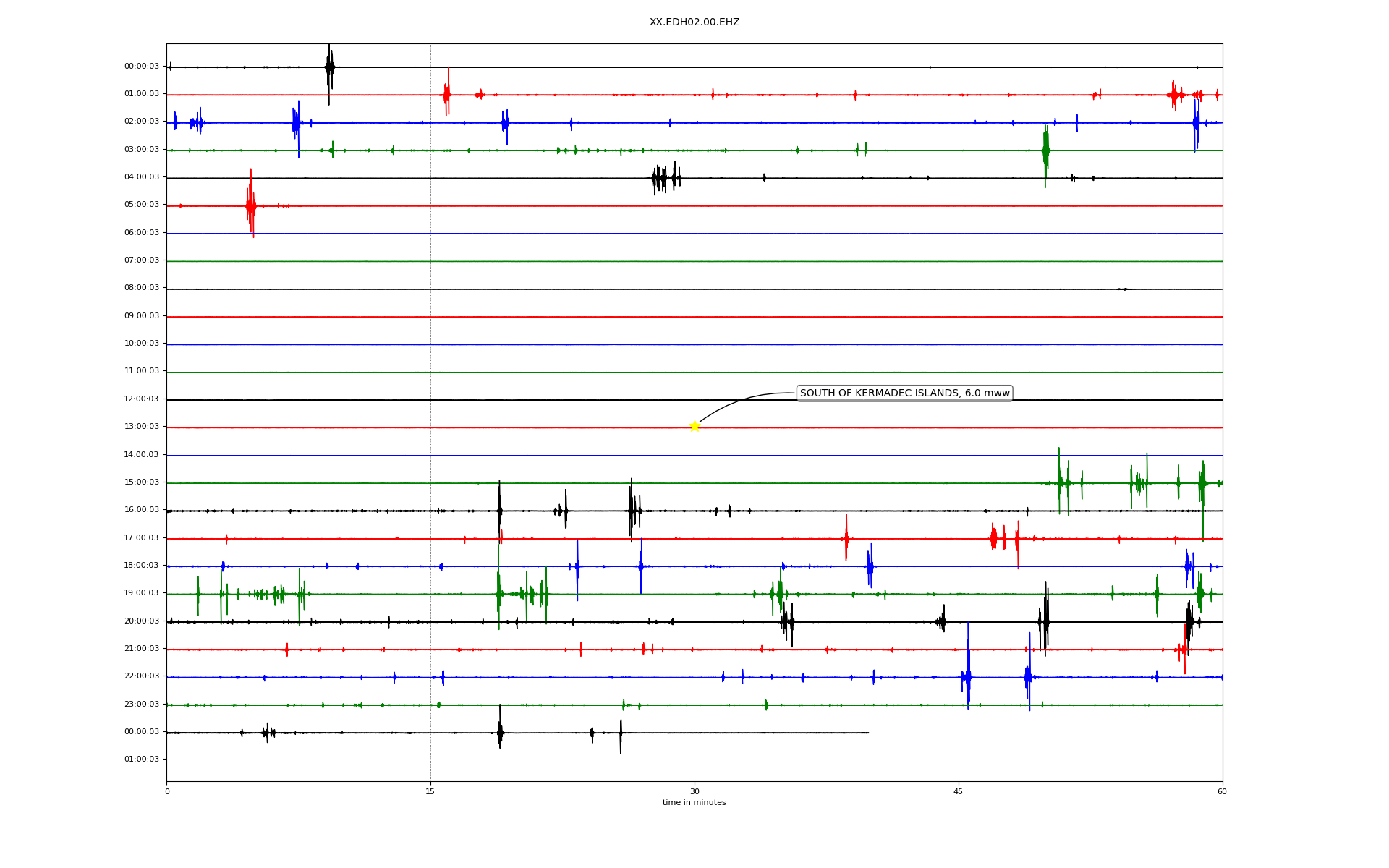Click the 16:00:03 row label
The width and height of the screenshot is (1389, 868).
142,510
